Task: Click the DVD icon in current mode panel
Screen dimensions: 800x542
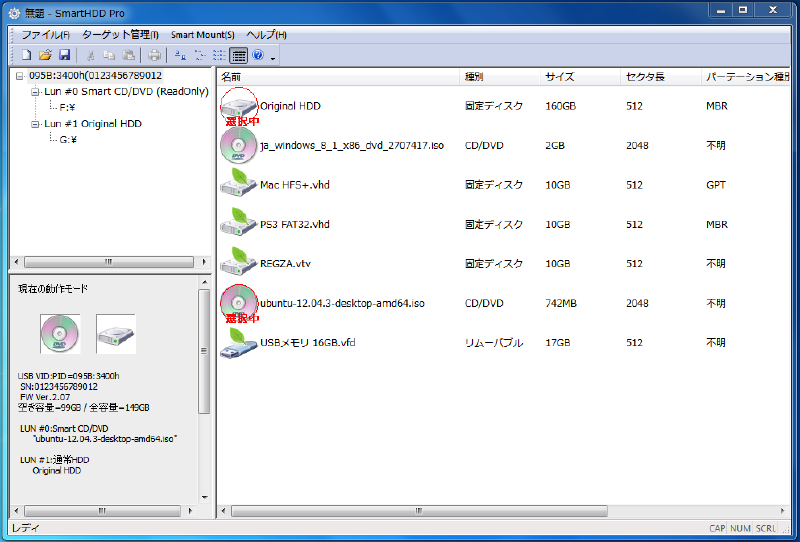Action: coord(60,334)
